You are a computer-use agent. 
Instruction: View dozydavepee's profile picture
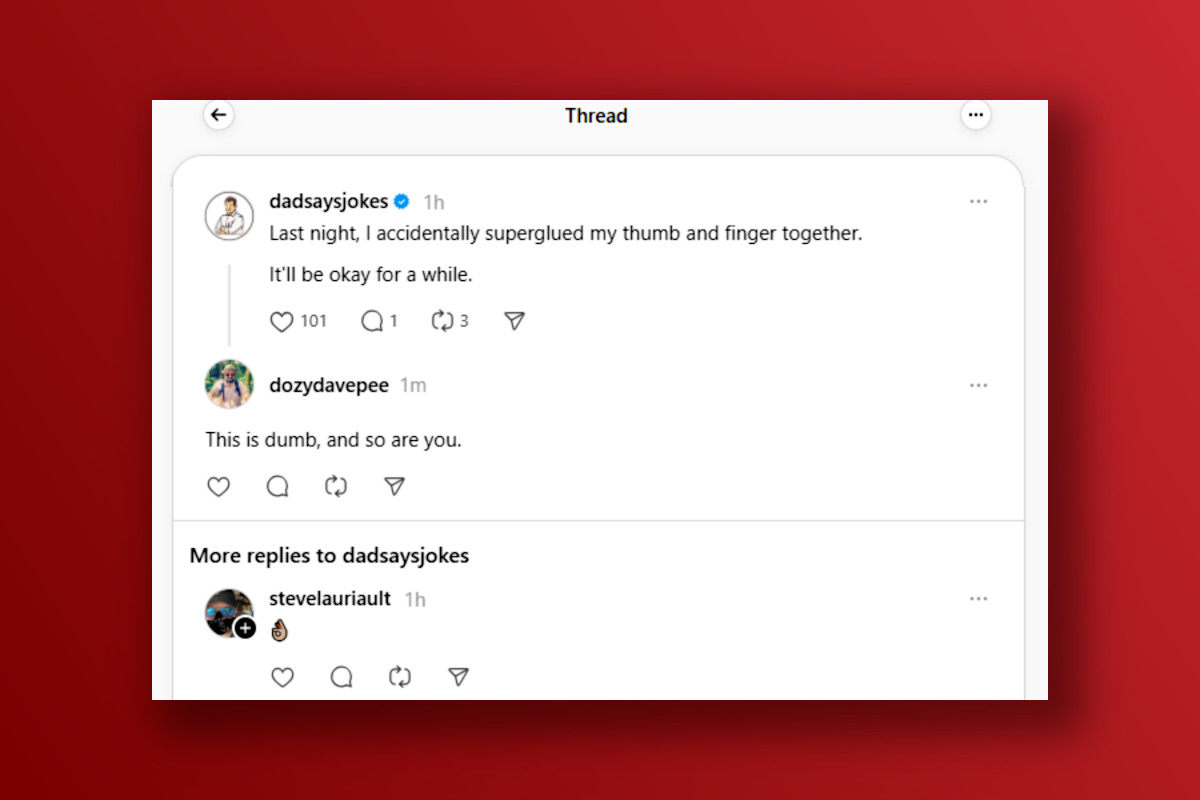pos(229,385)
